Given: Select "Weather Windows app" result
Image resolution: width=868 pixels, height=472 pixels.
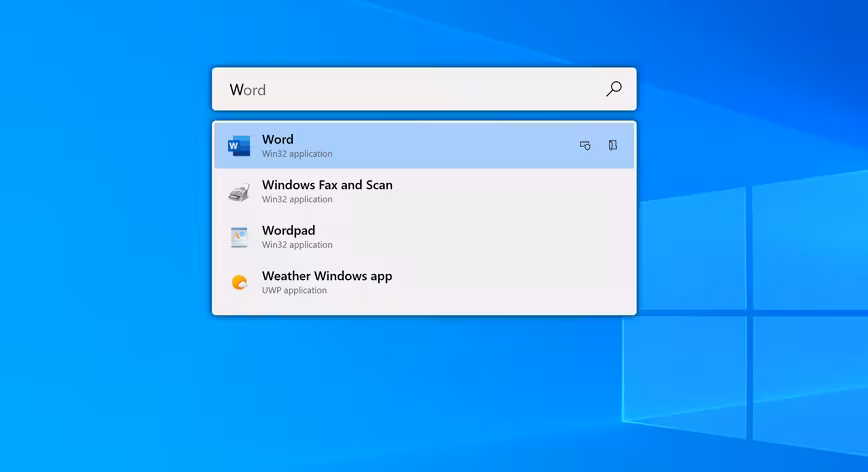Looking at the screenshot, I should coord(424,282).
